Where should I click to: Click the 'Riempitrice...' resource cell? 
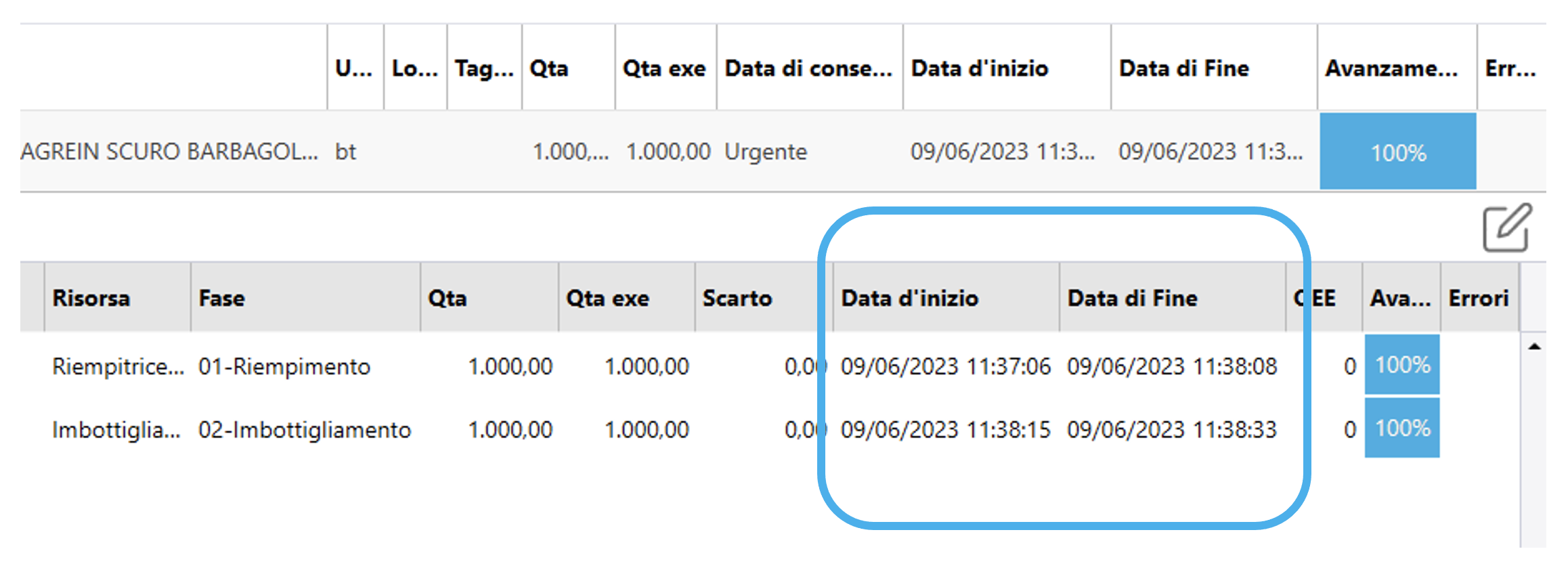click(x=118, y=366)
